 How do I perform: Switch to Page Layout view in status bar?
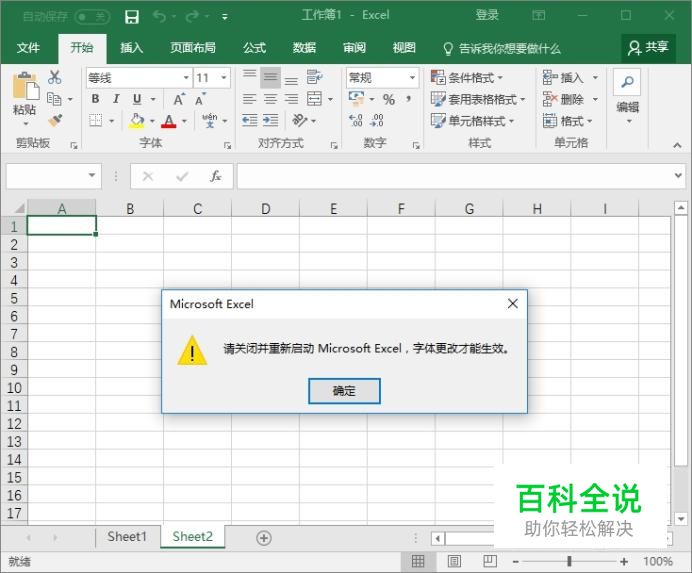[x=454, y=561]
